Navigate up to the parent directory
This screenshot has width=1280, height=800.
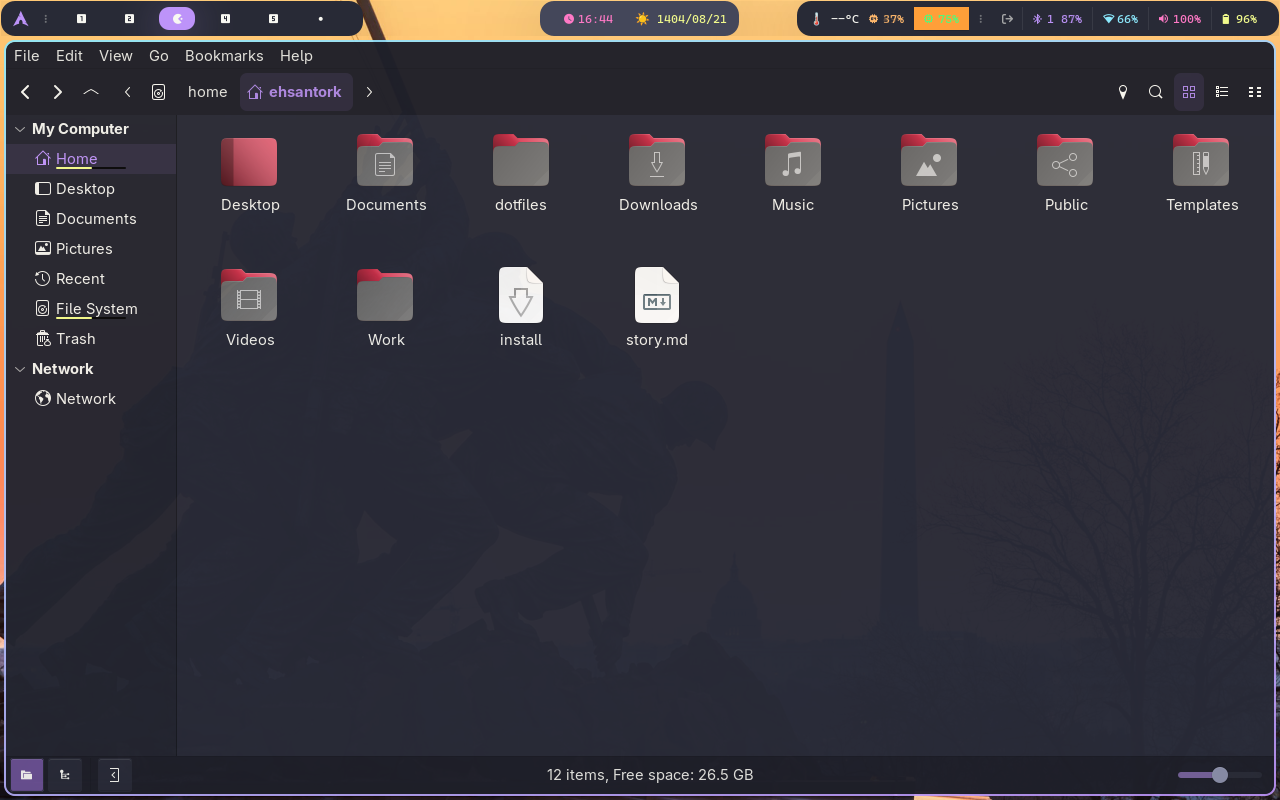90,92
